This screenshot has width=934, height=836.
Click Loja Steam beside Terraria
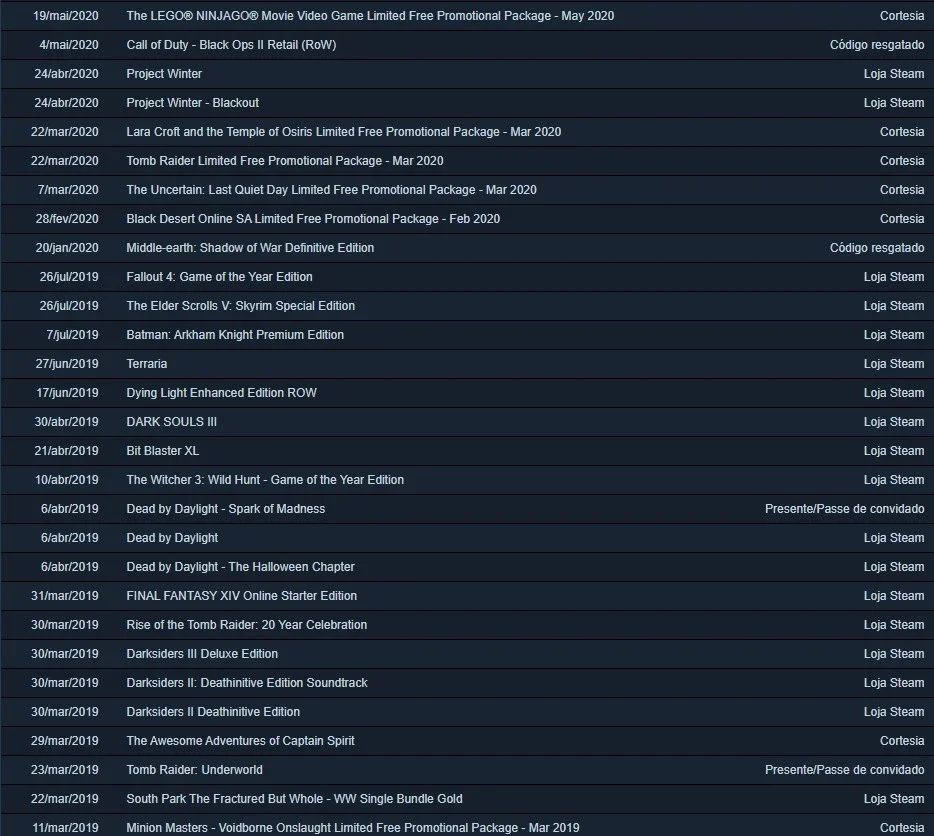tap(894, 364)
